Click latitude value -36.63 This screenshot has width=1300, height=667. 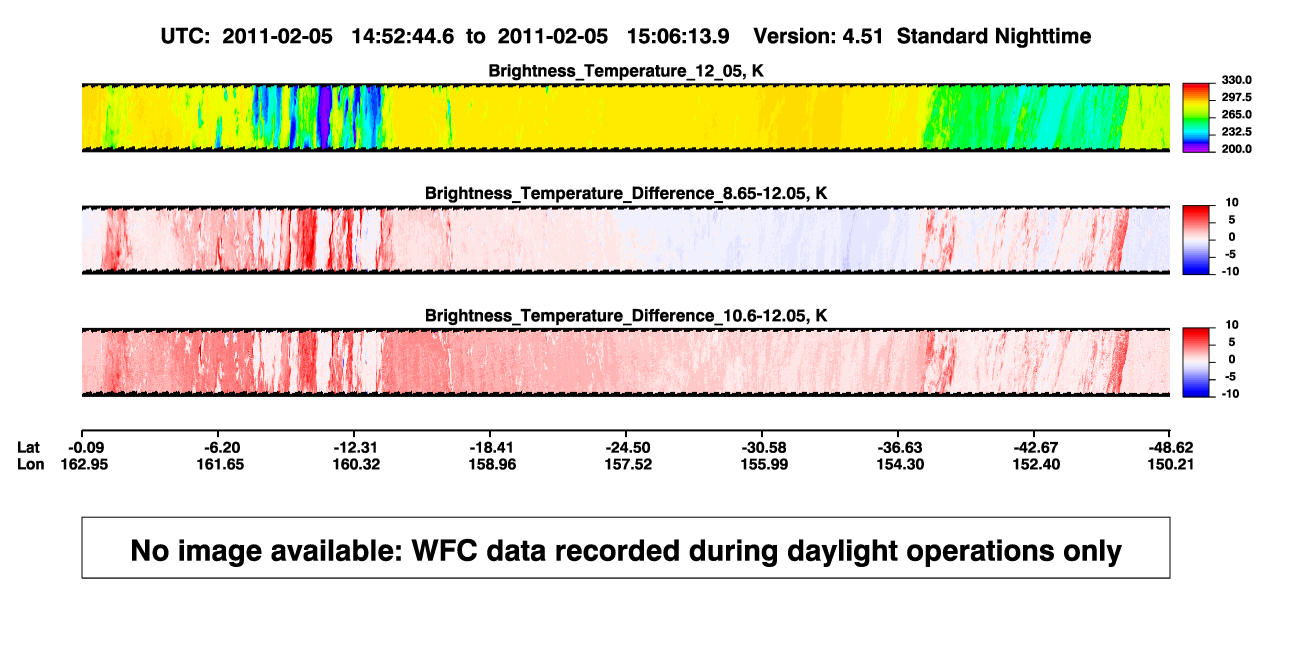coord(898,446)
